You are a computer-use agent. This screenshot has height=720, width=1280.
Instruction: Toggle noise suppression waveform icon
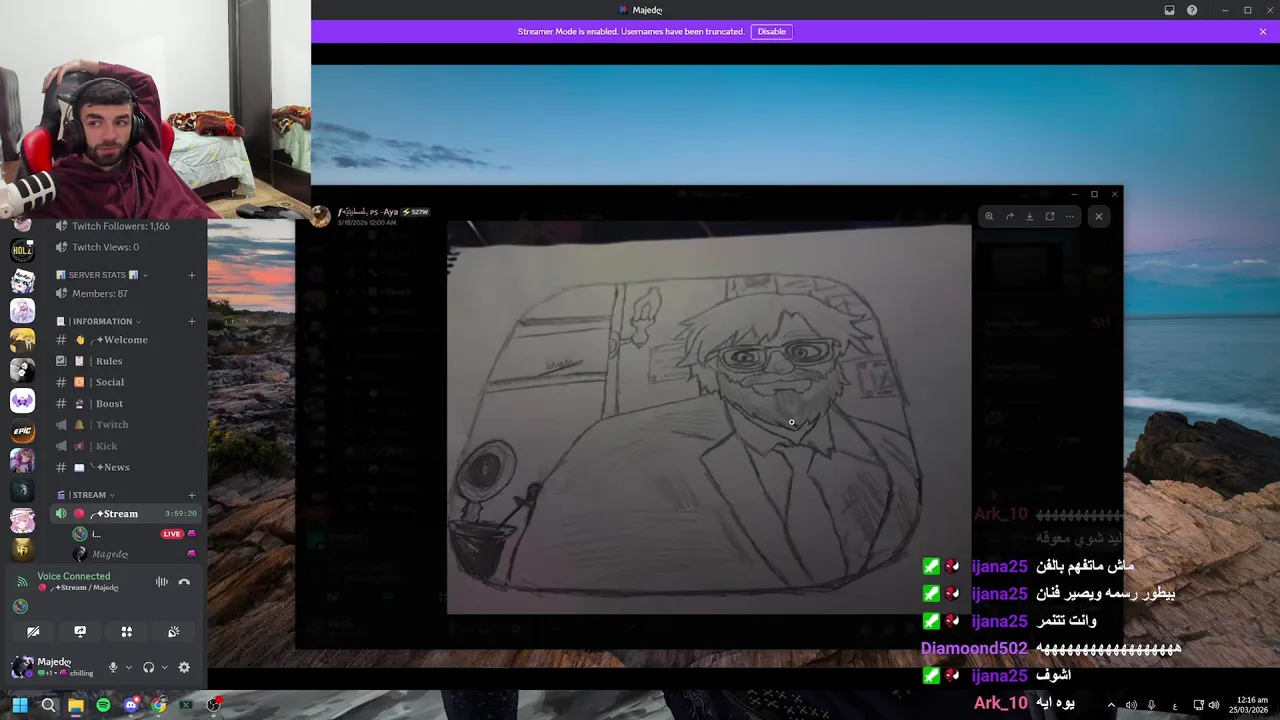coord(161,582)
